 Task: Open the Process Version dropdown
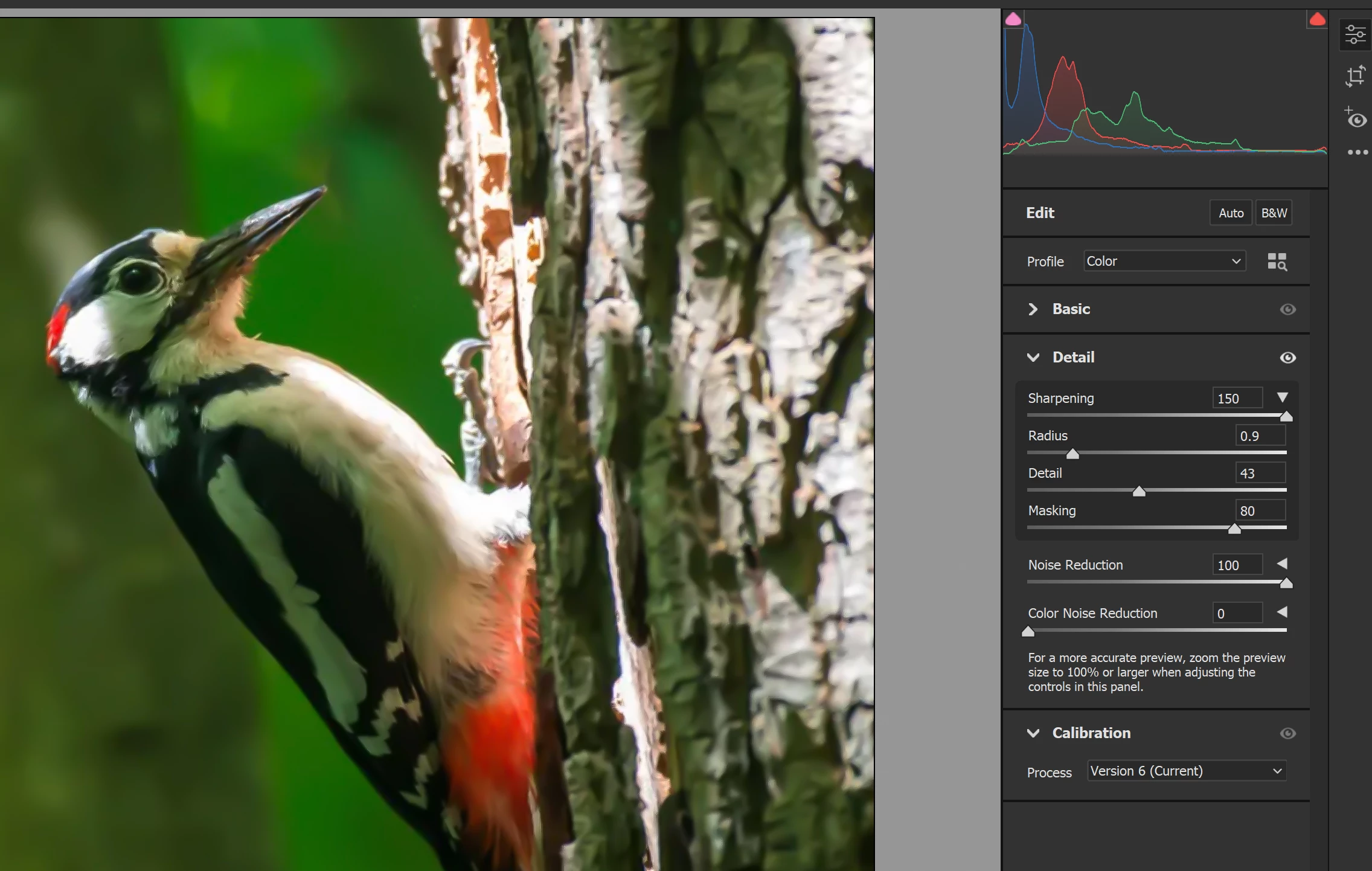point(1187,771)
